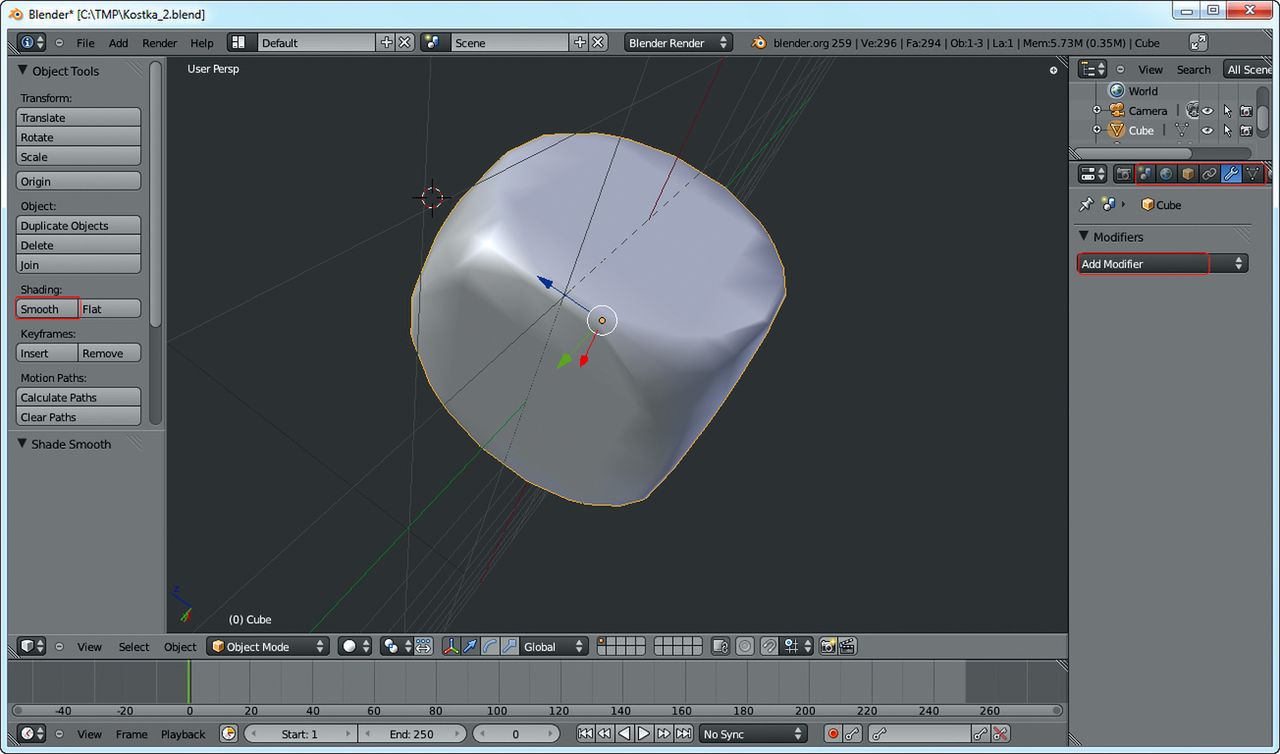Open the Help menu
The image size is (1280, 754).
click(202, 43)
